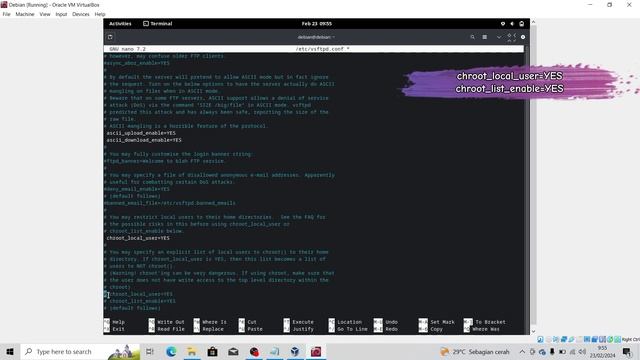Click the nano Help shortcut label

[x=118, y=322]
